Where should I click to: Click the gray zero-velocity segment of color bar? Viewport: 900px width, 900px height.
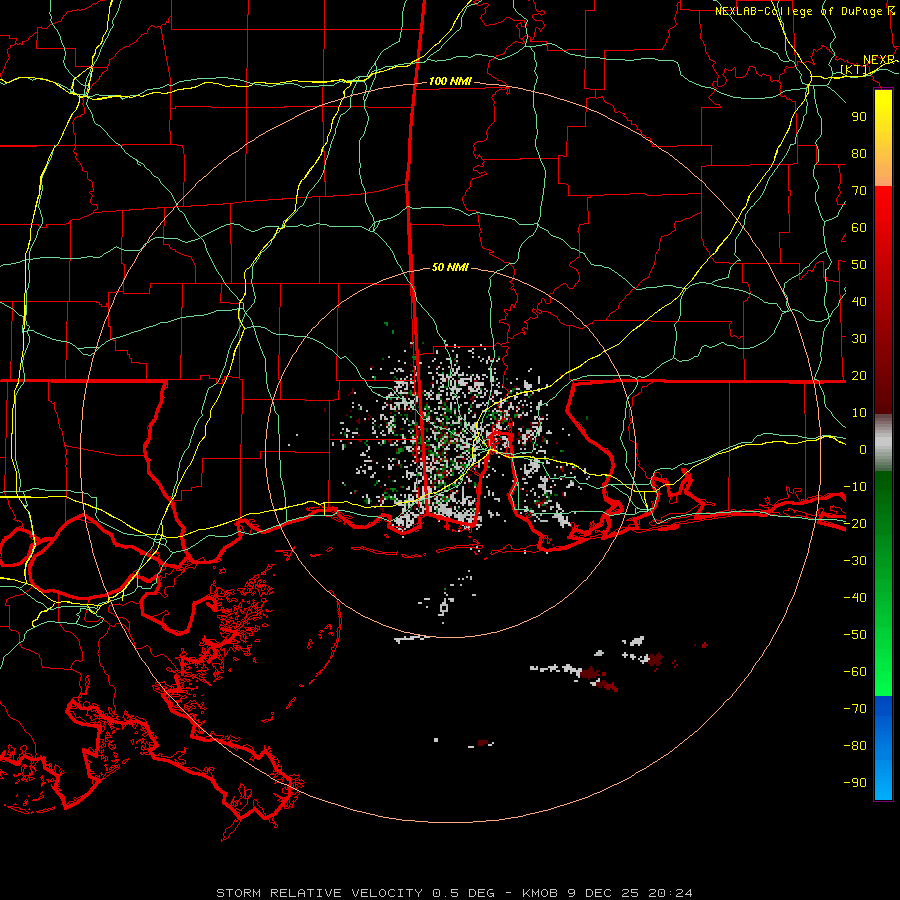coord(883,443)
